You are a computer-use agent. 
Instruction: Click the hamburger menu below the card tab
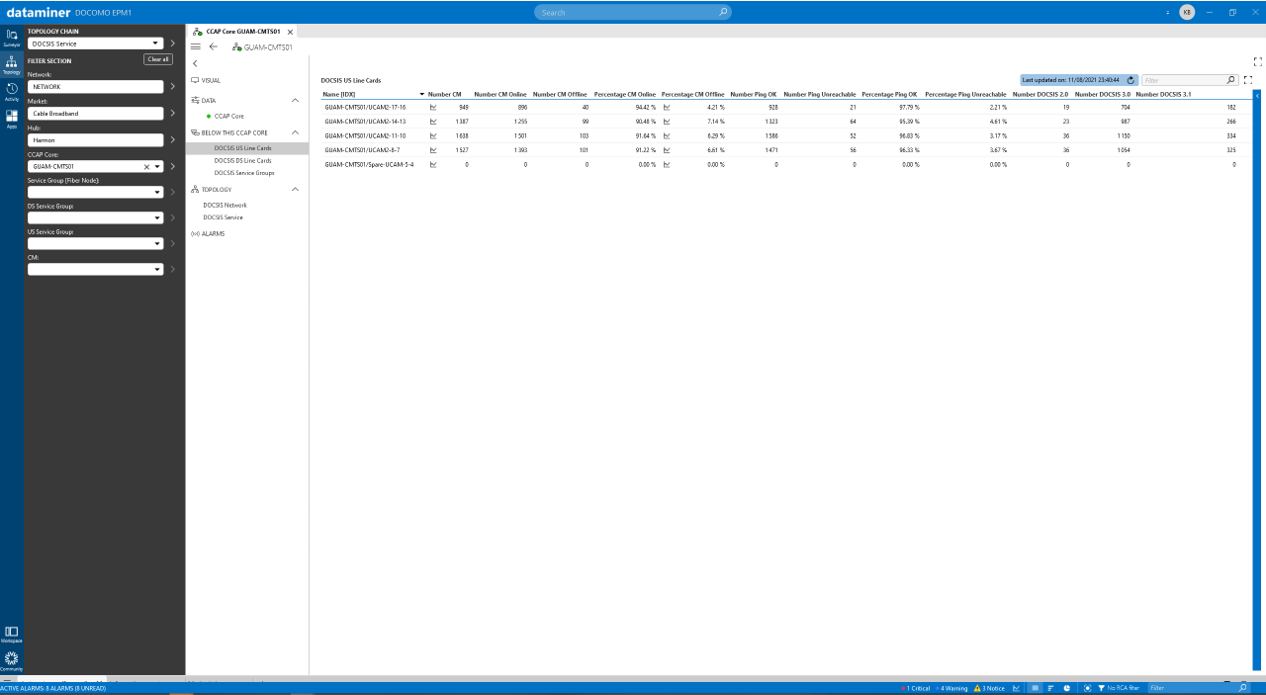coord(196,47)
